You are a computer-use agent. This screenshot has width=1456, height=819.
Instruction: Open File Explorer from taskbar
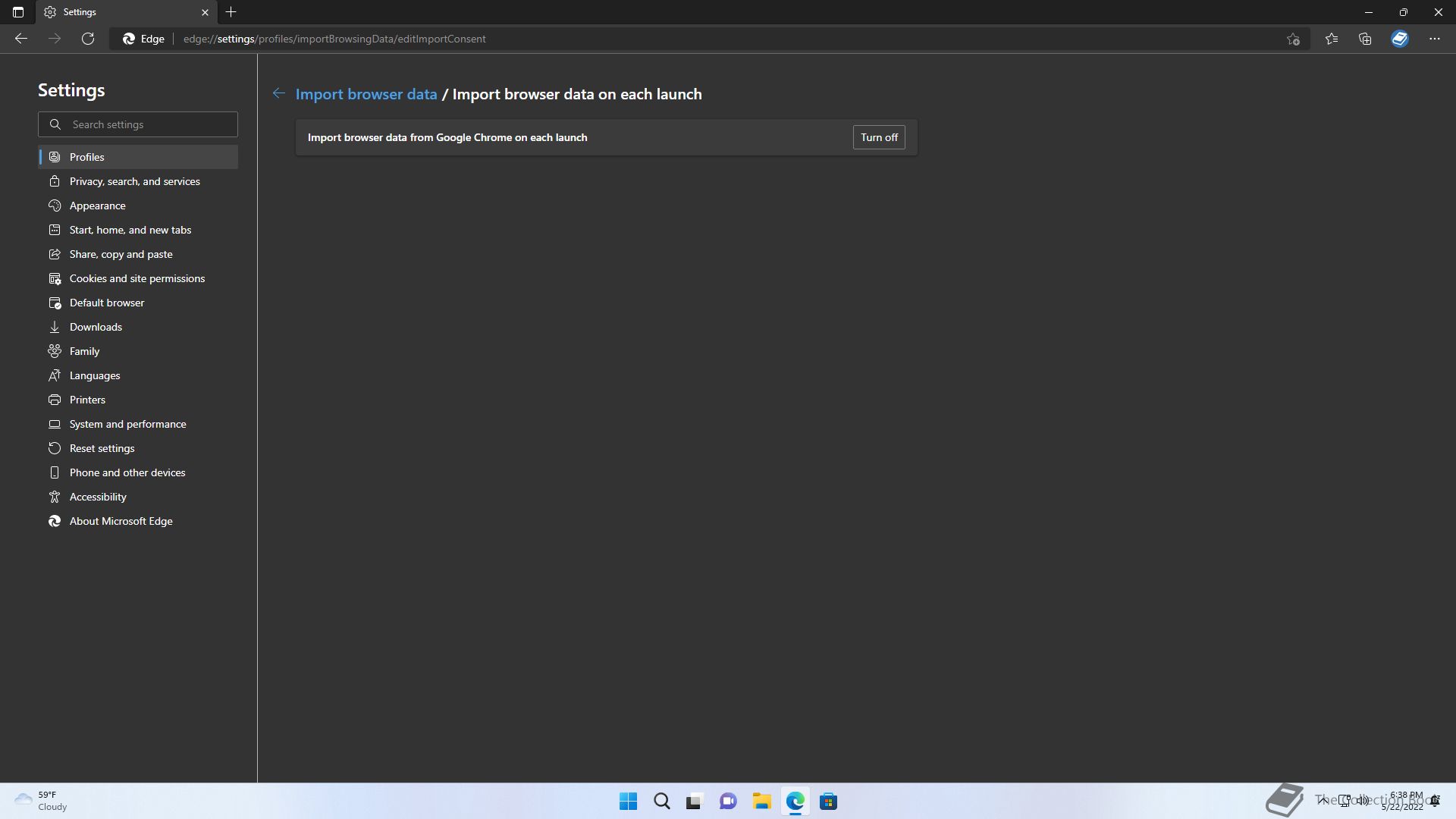click(x=761, y=802)
